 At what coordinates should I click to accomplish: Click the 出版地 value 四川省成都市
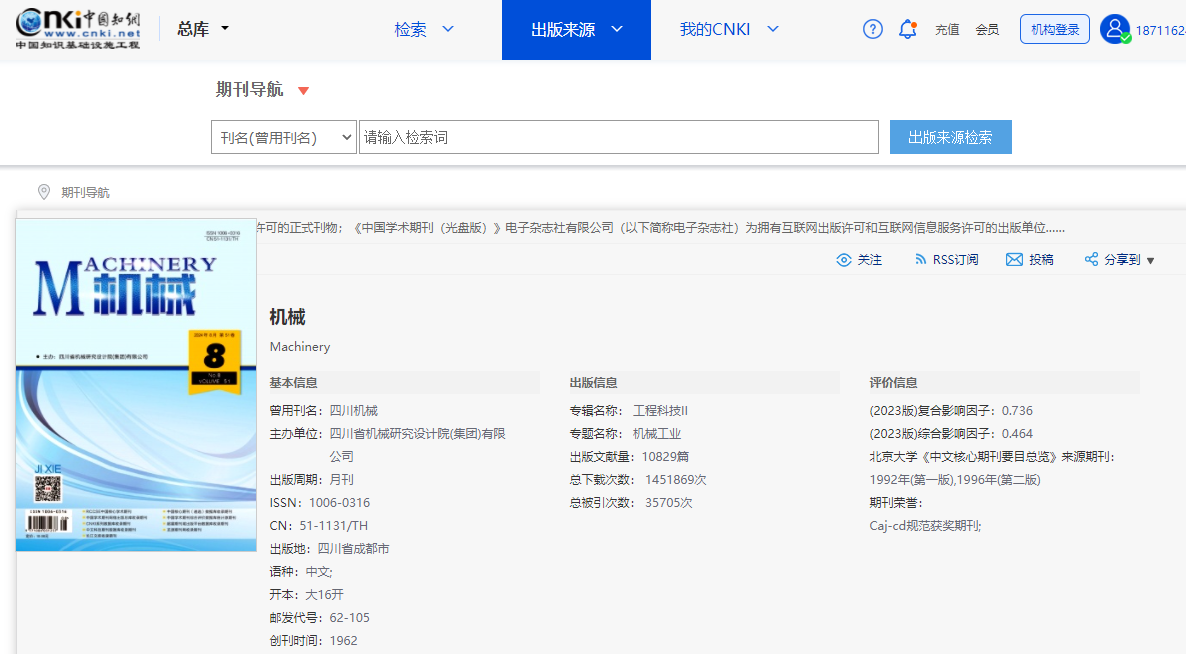(353, 548)
